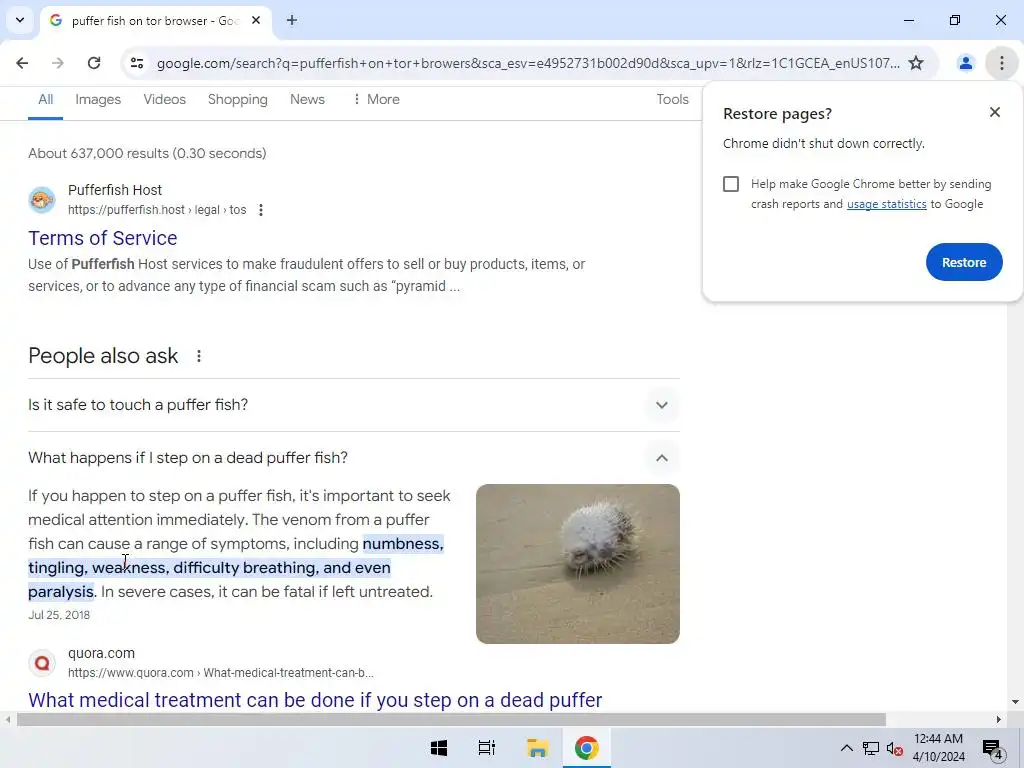Select the All search tab
This screenshot has width=1024, height=768.
(x=46, y=99)
